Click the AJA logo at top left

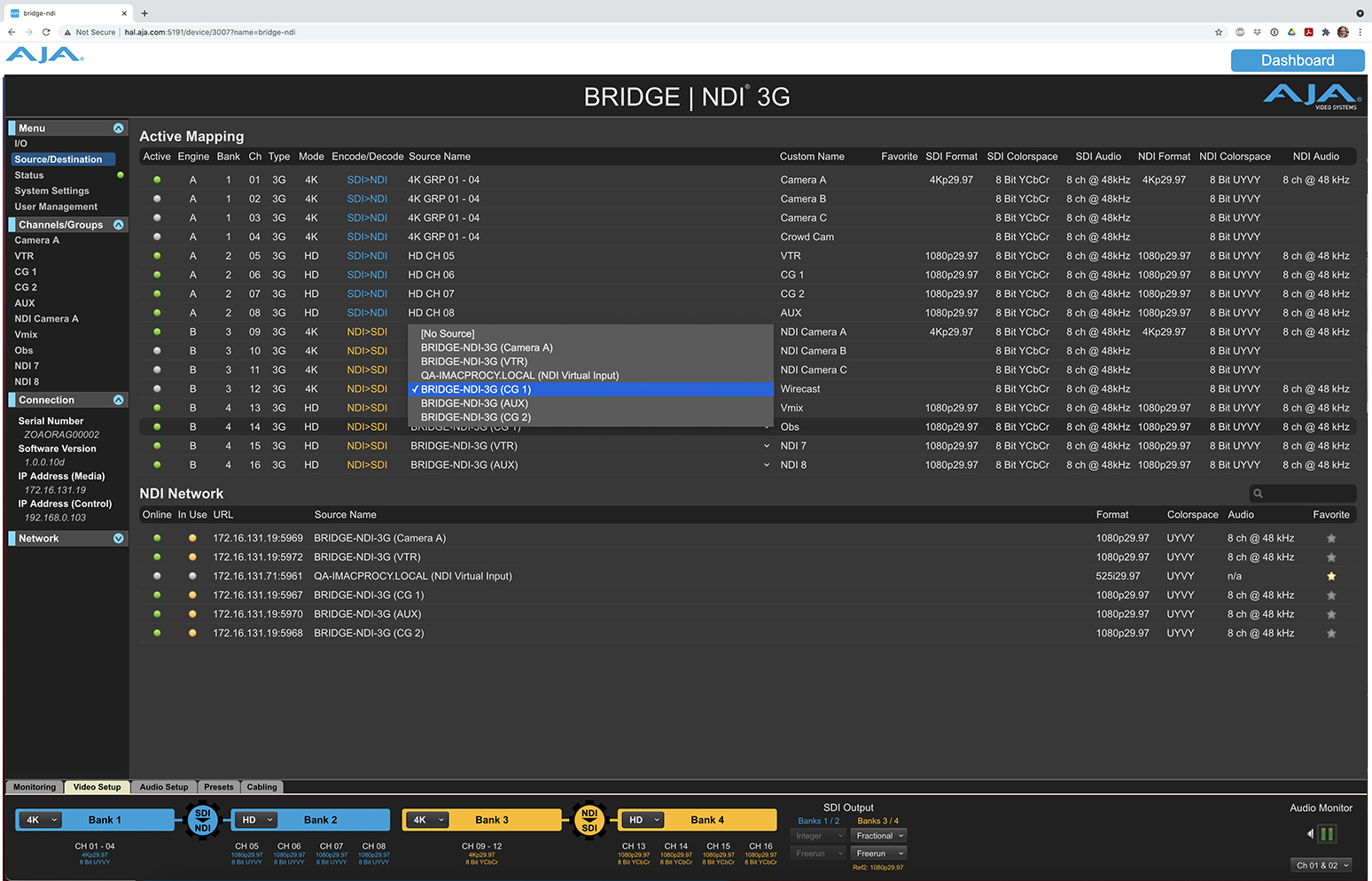coord(45,55)
